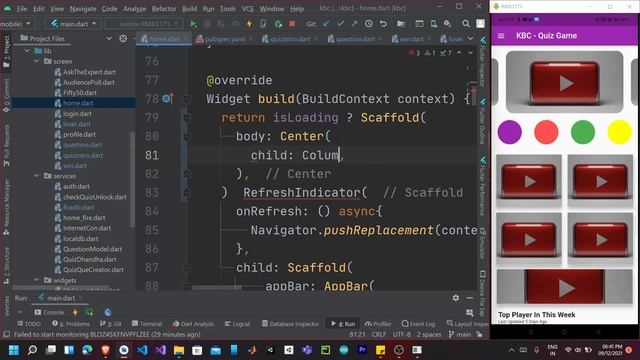Show hidden editor tabs dropdown

click(x=470, y=39)
